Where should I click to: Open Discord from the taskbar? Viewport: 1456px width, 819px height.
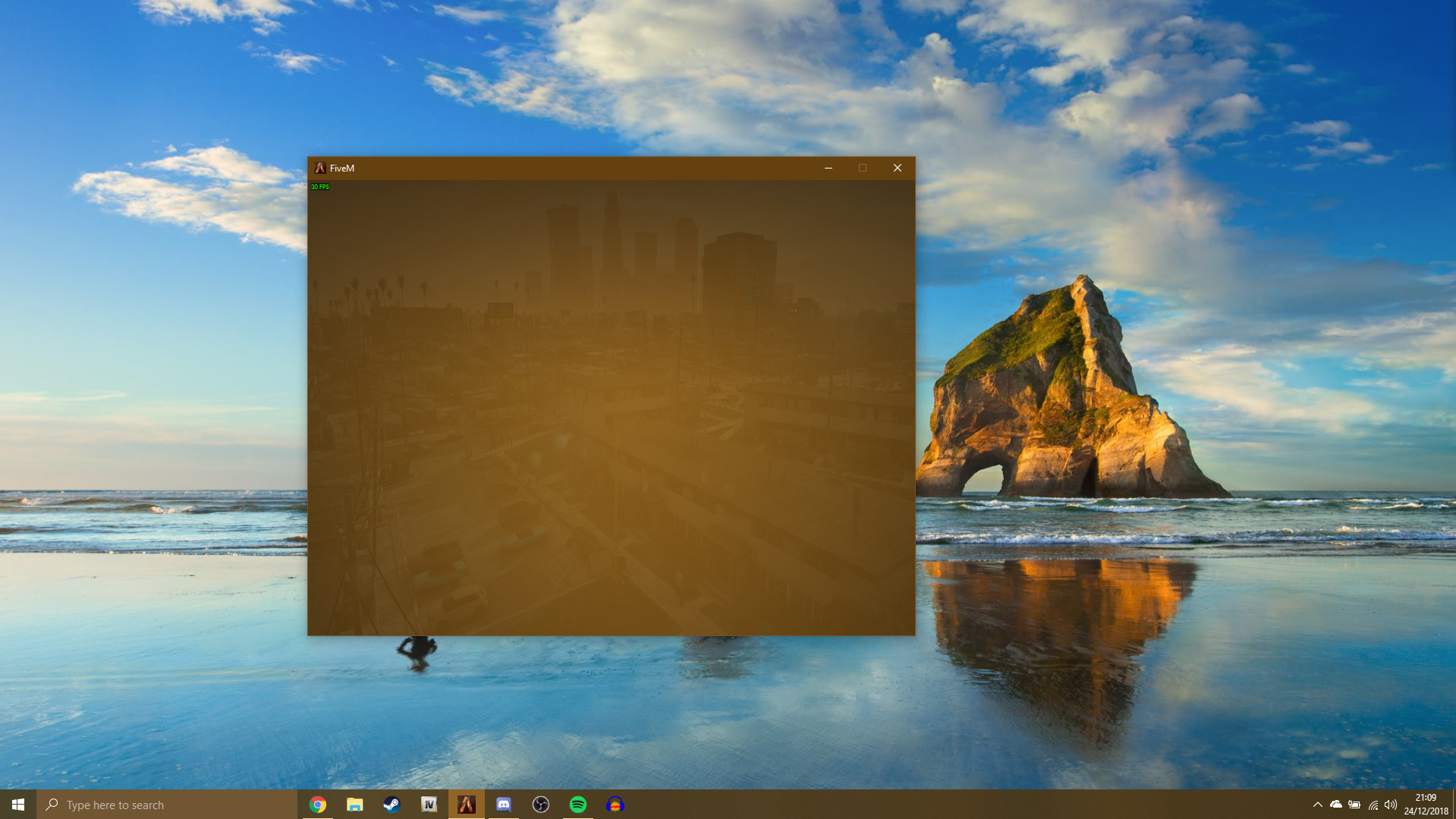tap(503, 805)
